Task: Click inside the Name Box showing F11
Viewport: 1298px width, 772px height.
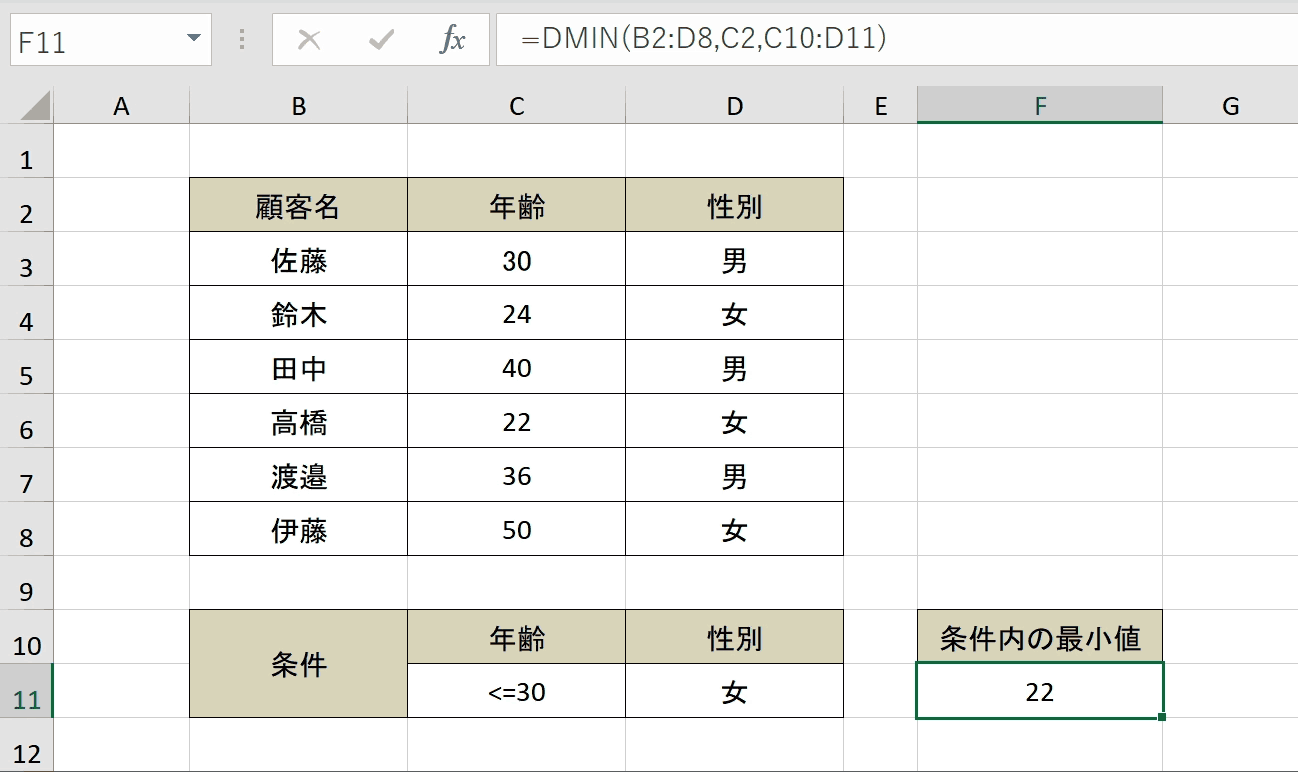Action: (95, 40)
